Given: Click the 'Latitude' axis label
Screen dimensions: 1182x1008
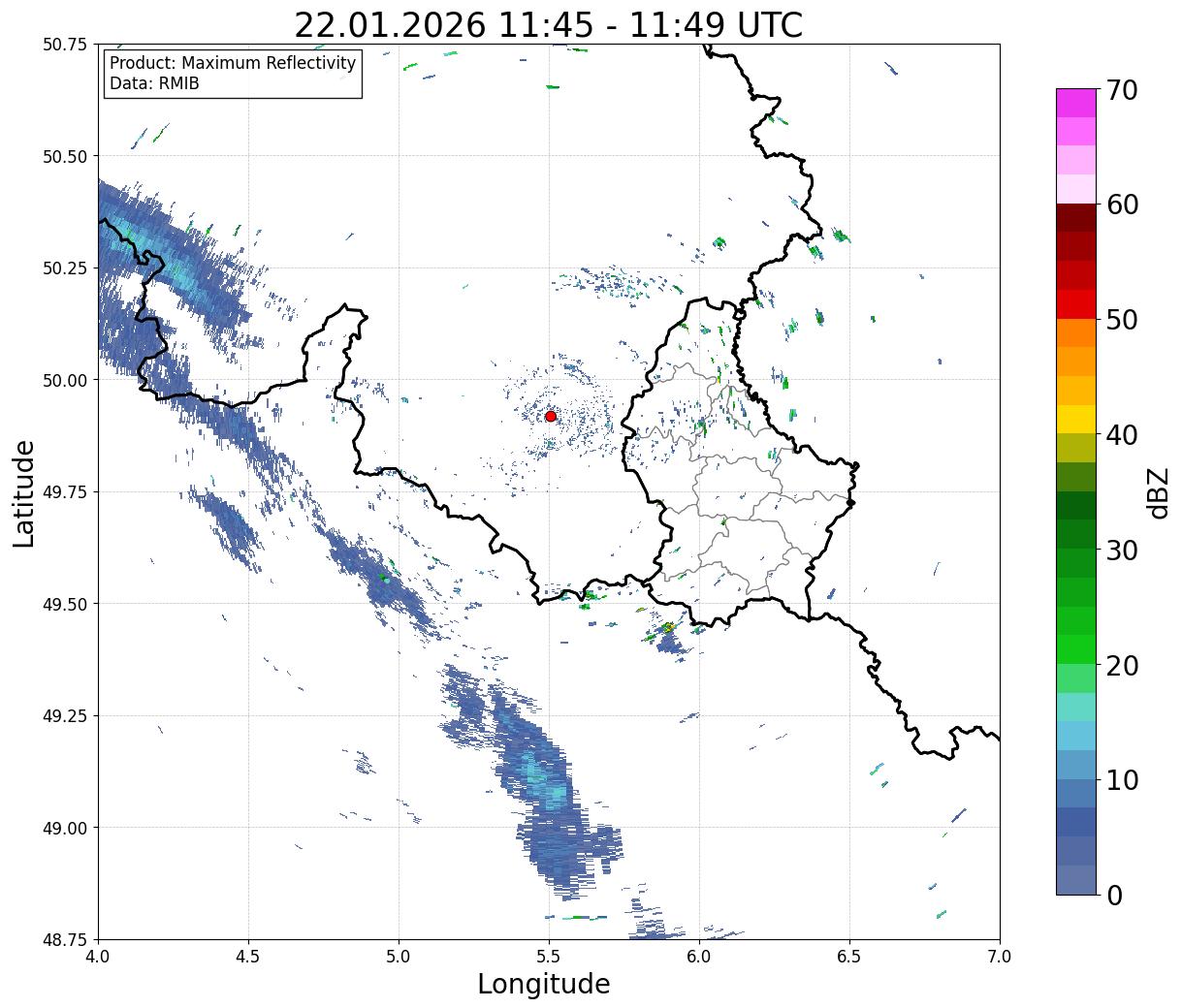Looking at the screenshot, I should tap(24, 492).
